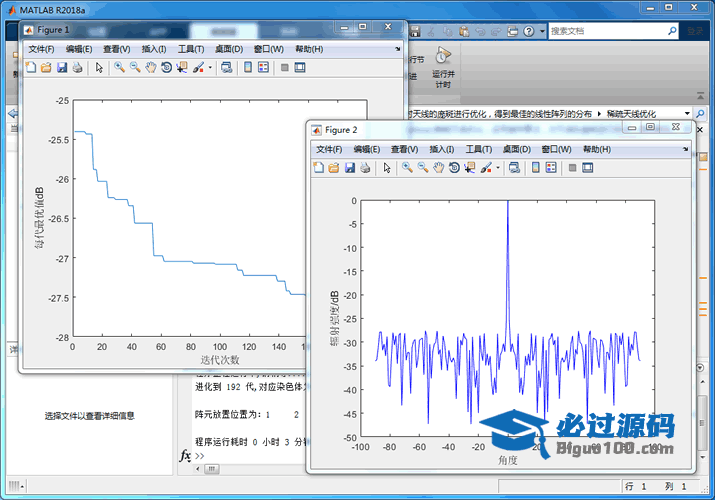This screenshot has width=715, height=500.
Task: Click the back arrow in MATLAB folder bar
Action: click(x=13, y=113)
